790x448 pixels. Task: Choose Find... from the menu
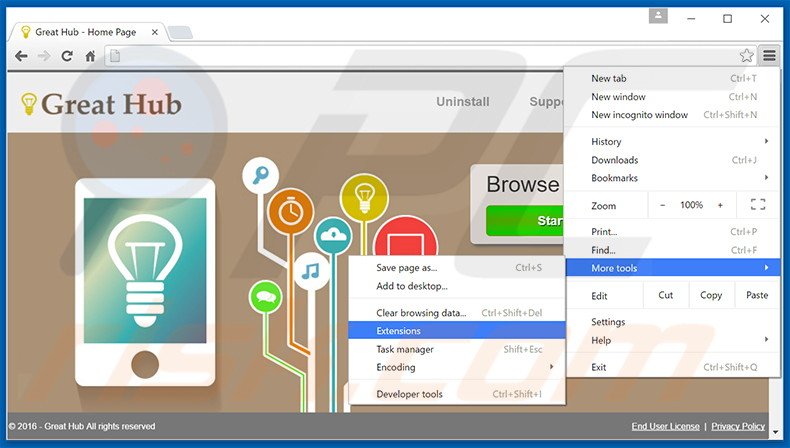[x=673, y=249]
